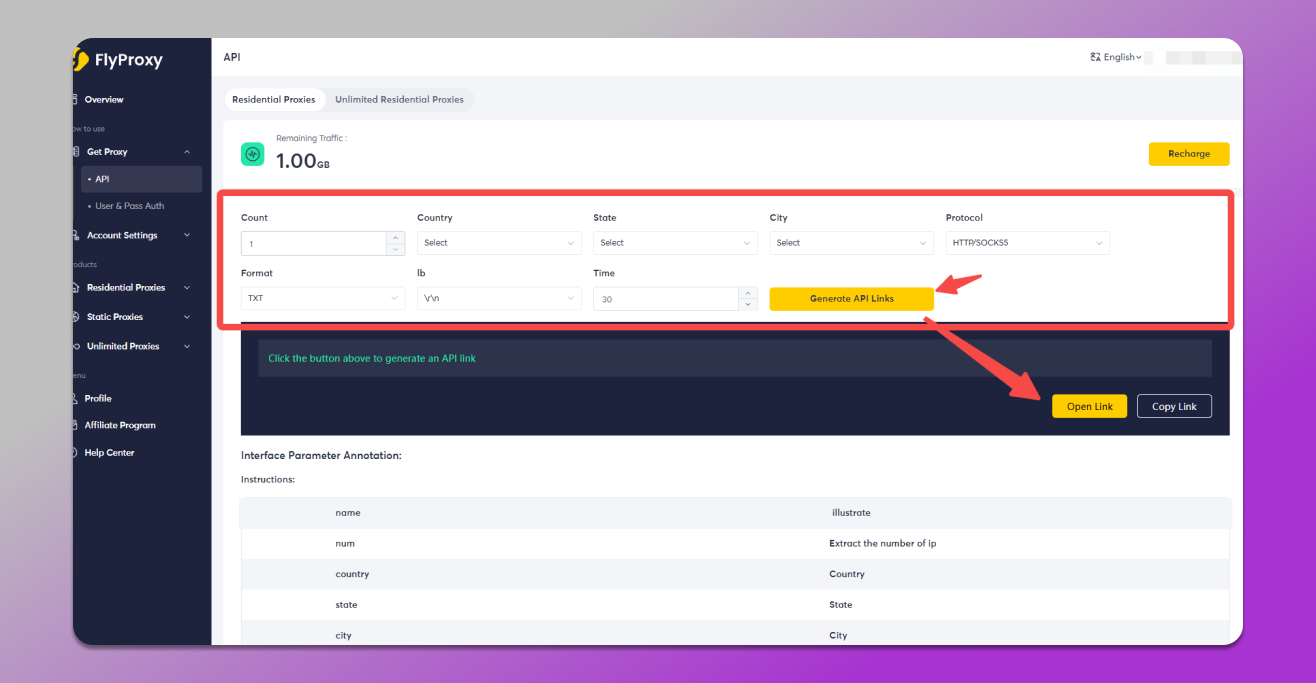The image size is (1316, 683).
Task: Open Help Center
Action: pyautogui.click(x=109, y=453)
